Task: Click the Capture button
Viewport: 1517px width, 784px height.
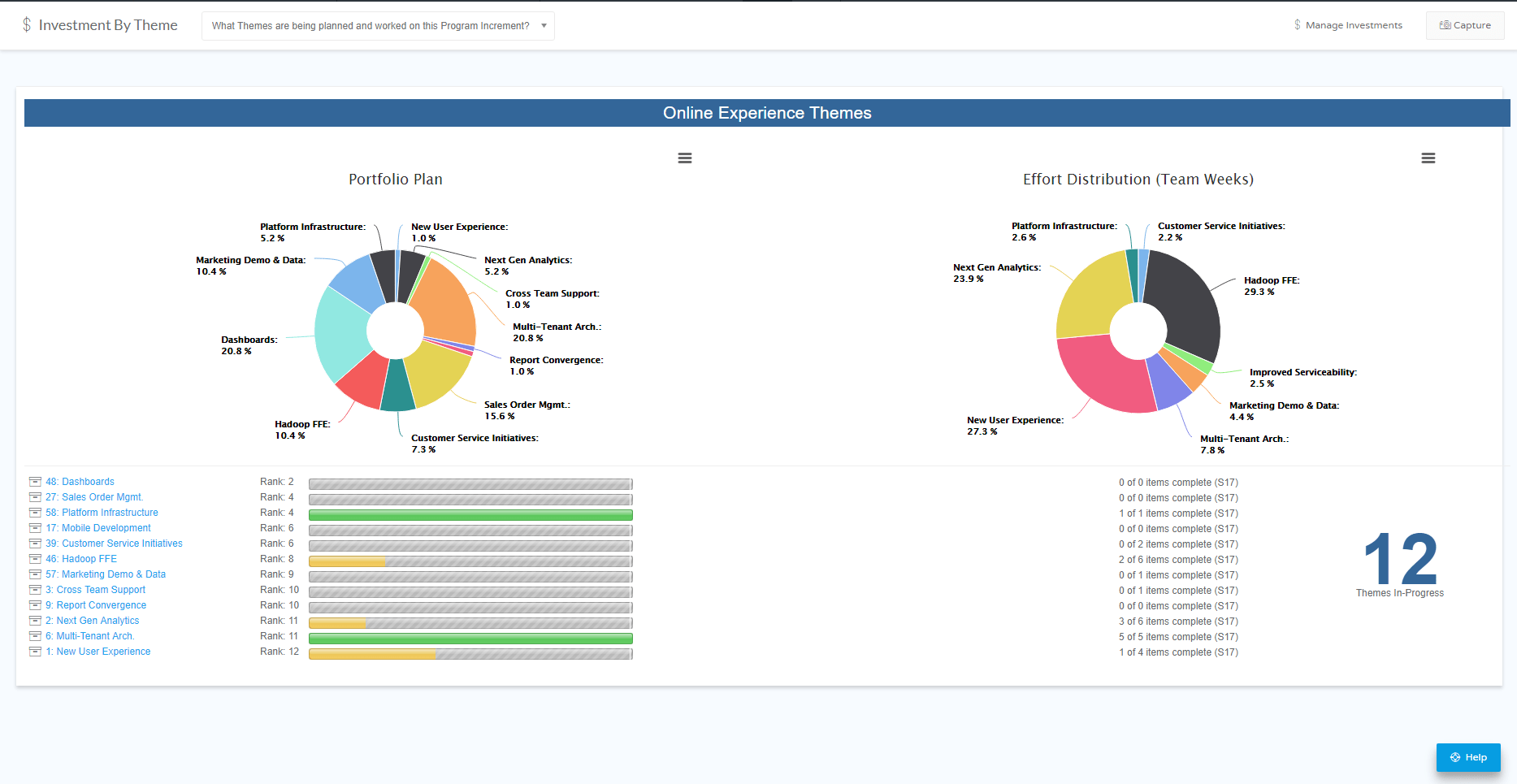Action: 1465,25
